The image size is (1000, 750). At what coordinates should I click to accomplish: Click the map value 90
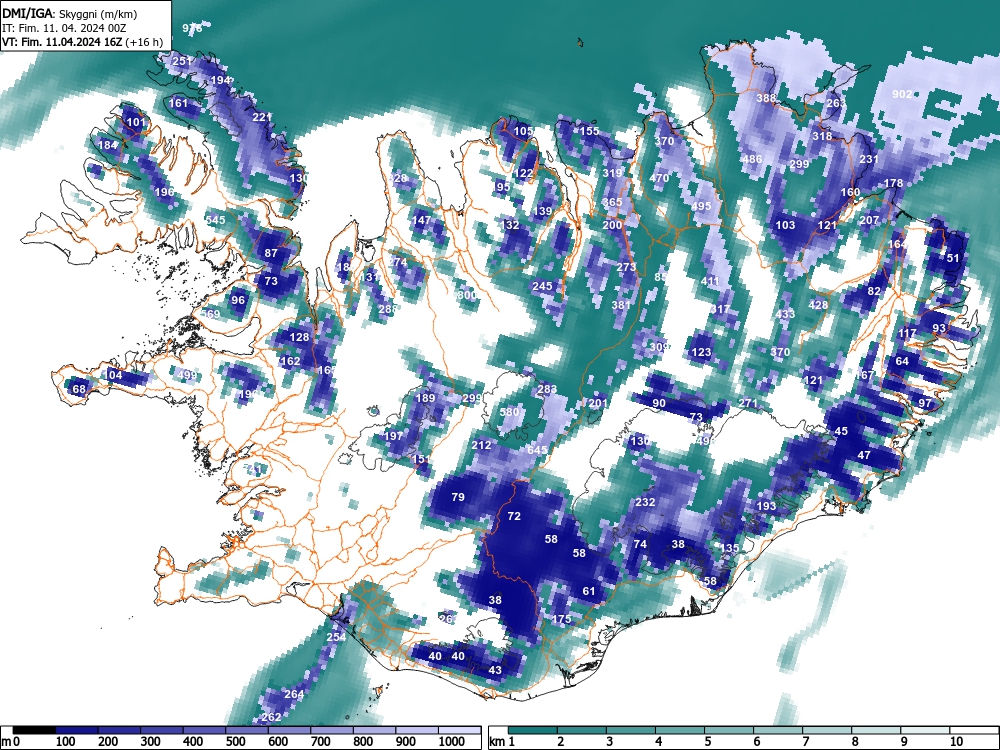point(659,403)
